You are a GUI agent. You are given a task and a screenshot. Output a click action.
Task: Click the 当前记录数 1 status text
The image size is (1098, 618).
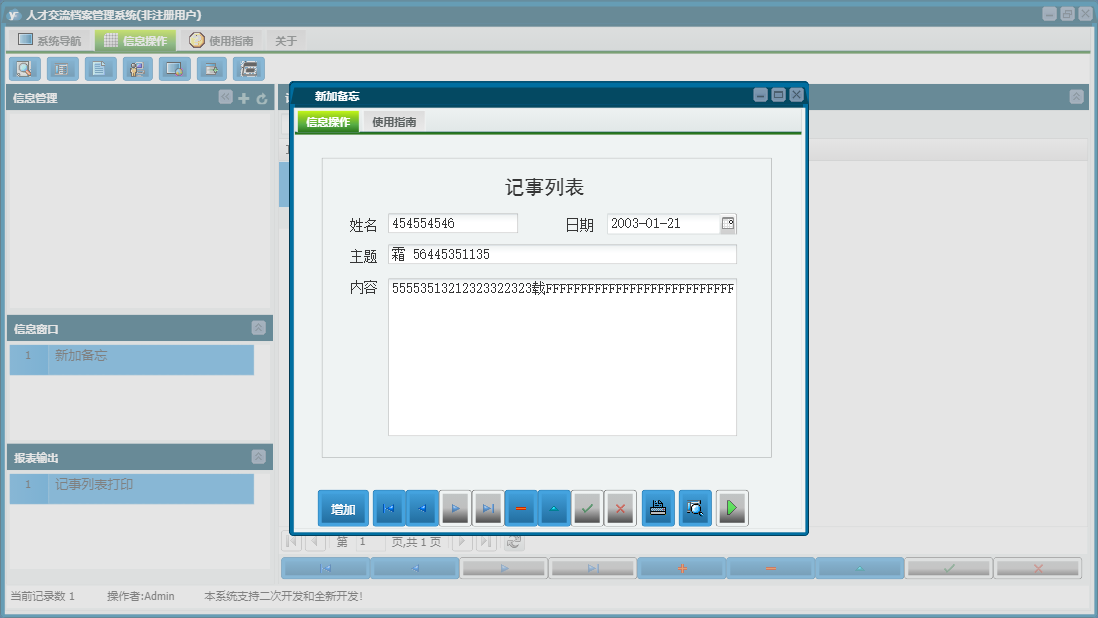(x=42, y=596)
